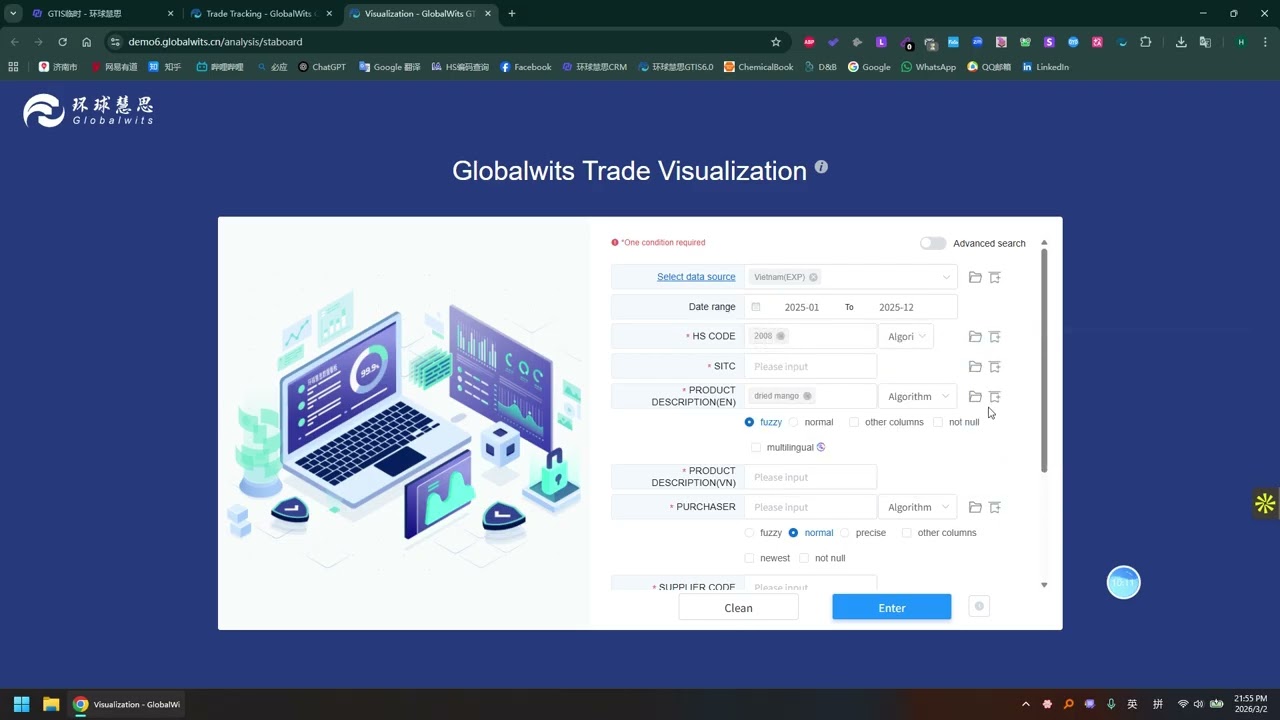Check not null under PRODUCT DESCRIPTION(EN)
The width and height of the screenshot is (1280, 720).
tap(938, 422)
